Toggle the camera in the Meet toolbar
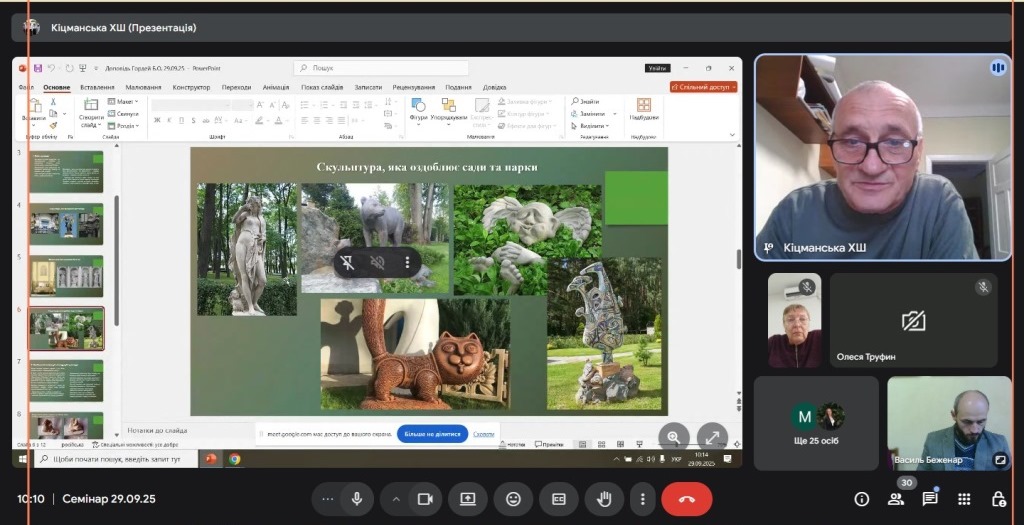Screen dimensions: 1024x525 coord(424,499)
